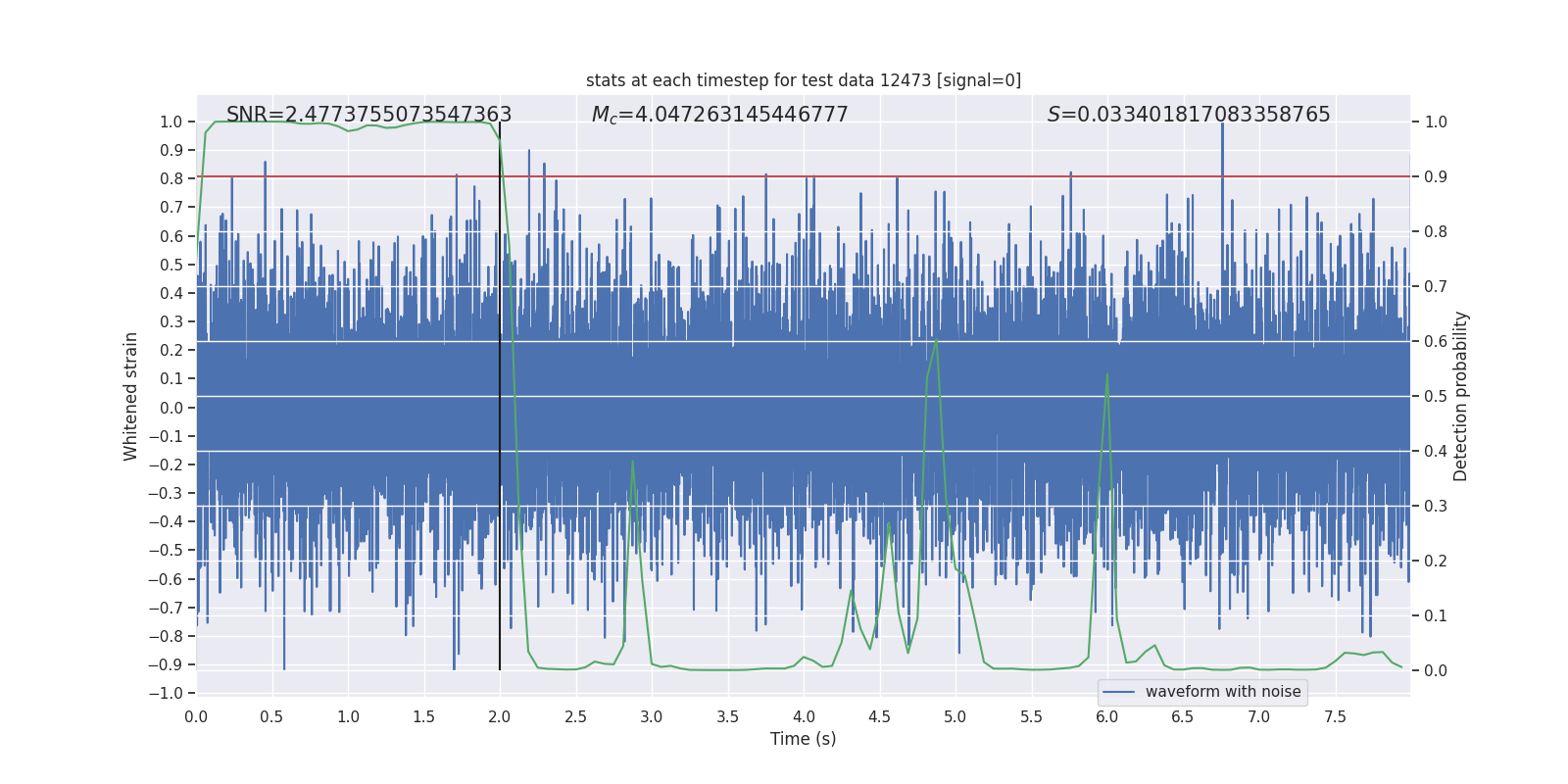Screen dimensions: 1568x784
Task: Click the M_c chirp mass annotation
Action: click(x=719, y=115)
